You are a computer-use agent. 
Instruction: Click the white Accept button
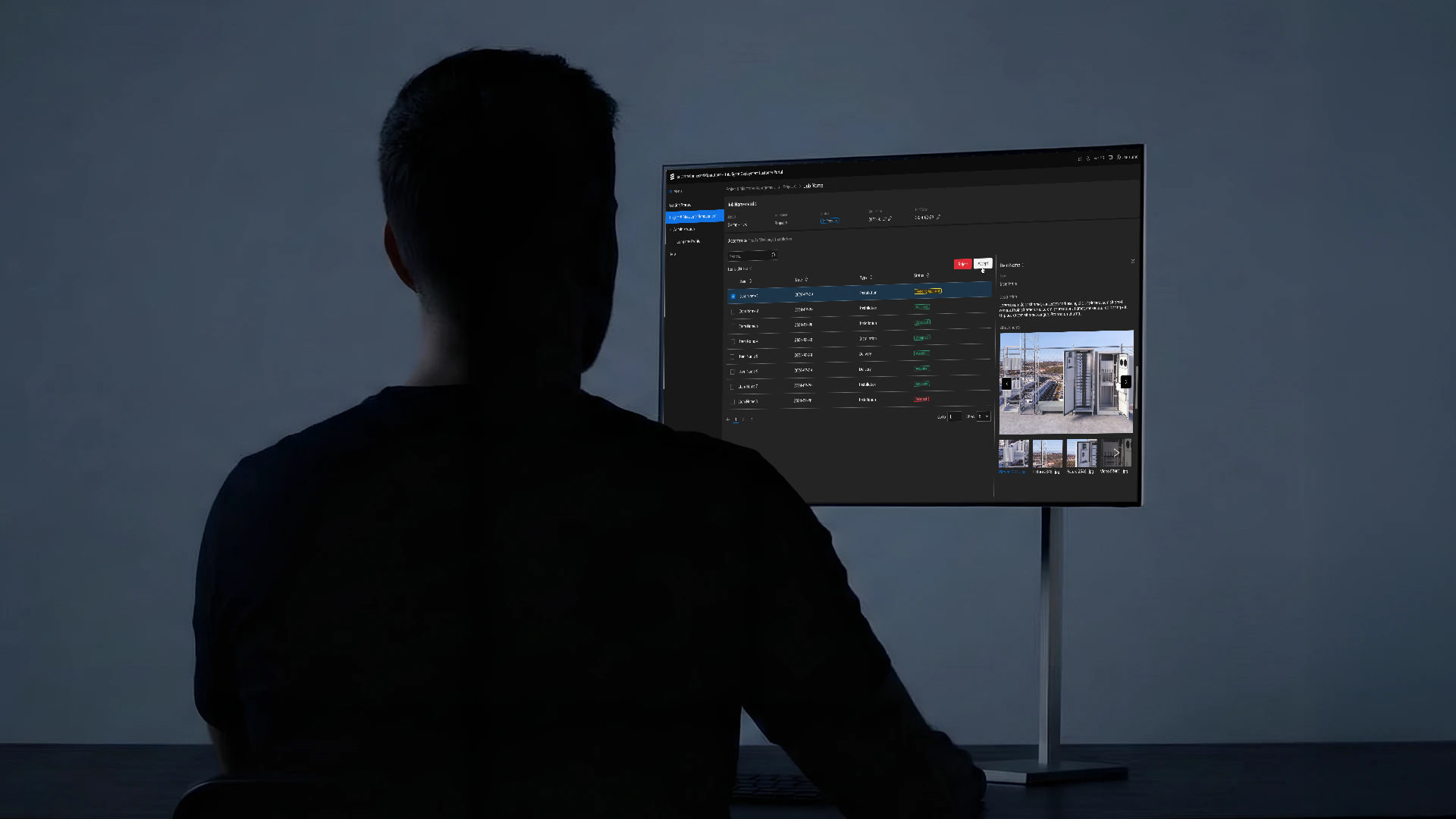[983, 263]
